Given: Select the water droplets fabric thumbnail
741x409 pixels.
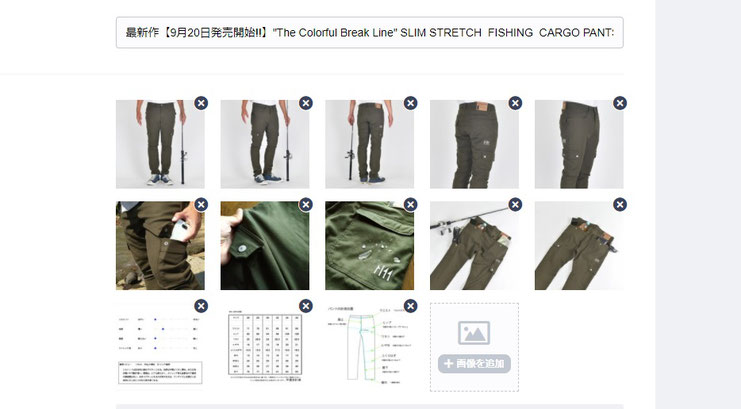Looking at the screenshot, I should [370, 246].
